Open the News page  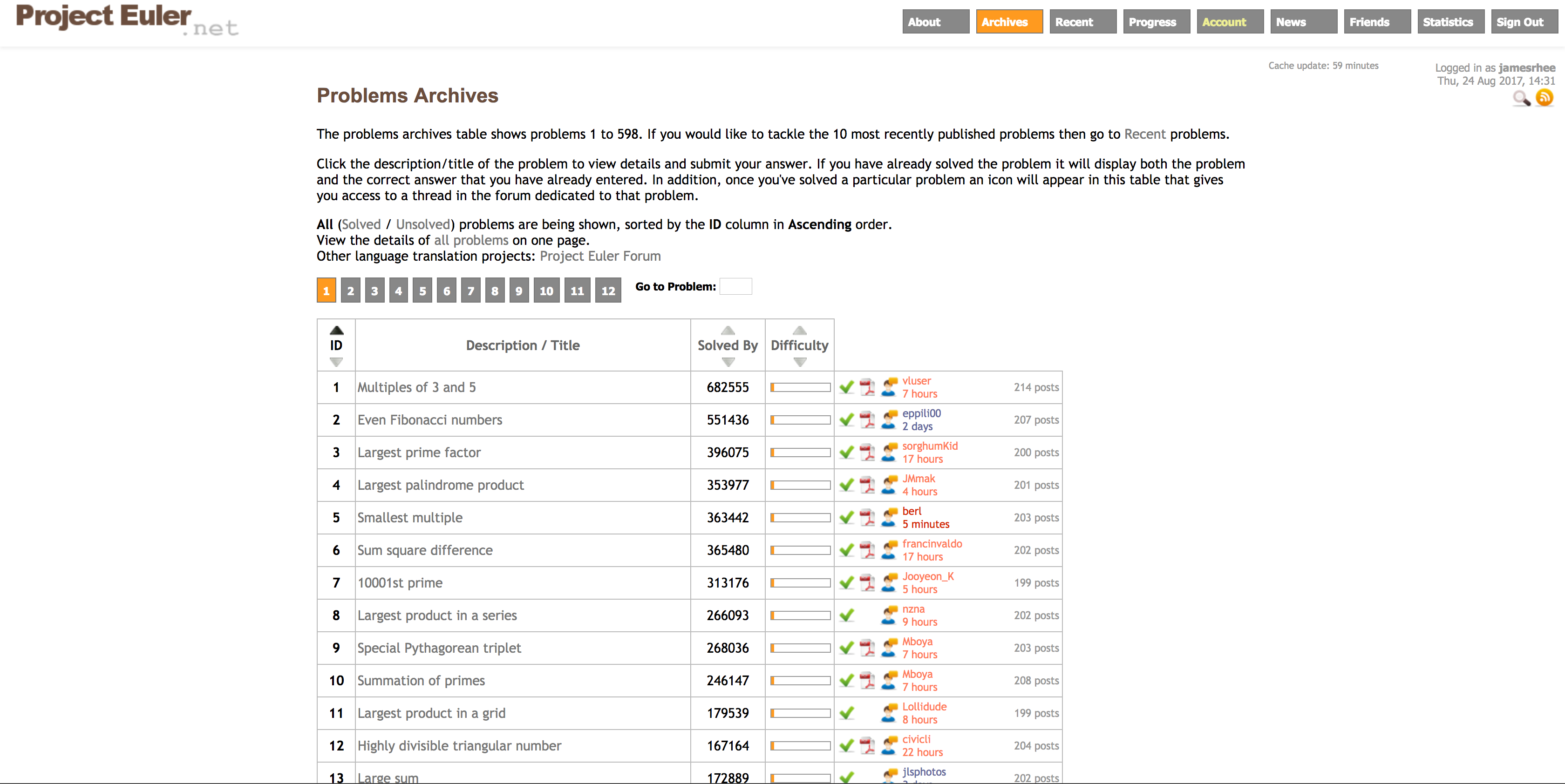1304,22
